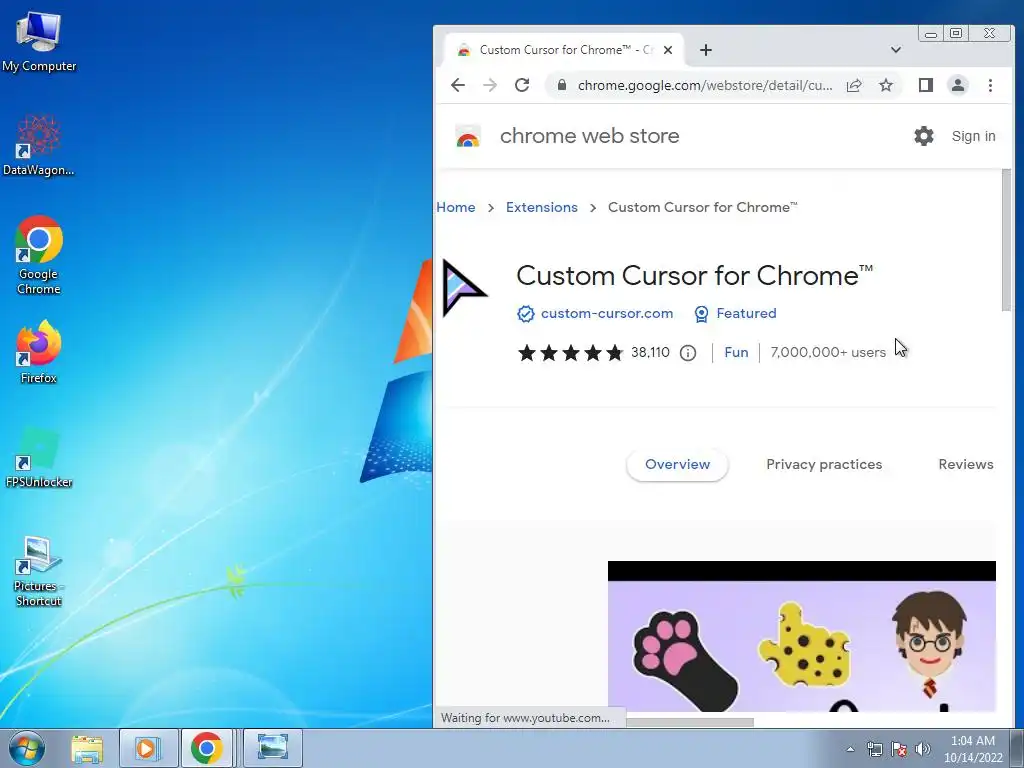1024x768 pixels.
Task: Click the Custom Cursor for Chrome heading
Action: pyautogui.click(x=694, y=276)
